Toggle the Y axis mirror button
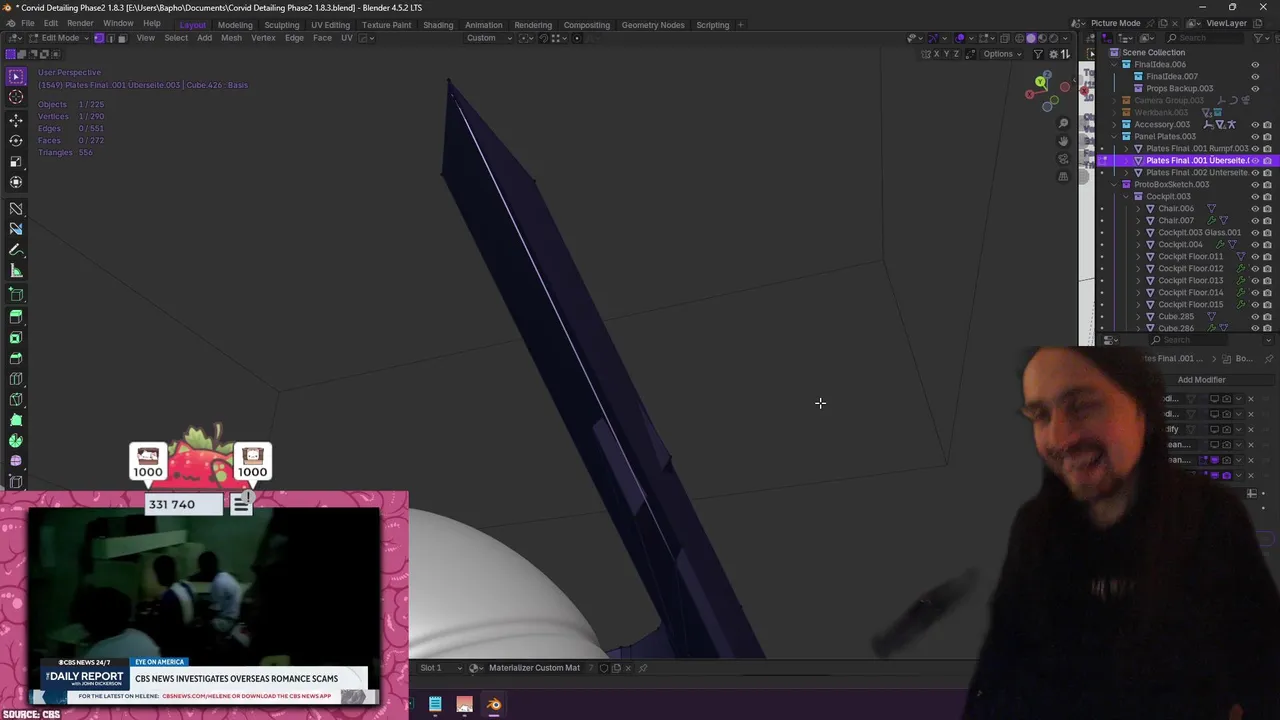 pyautogui.click(x=948, y=54)
